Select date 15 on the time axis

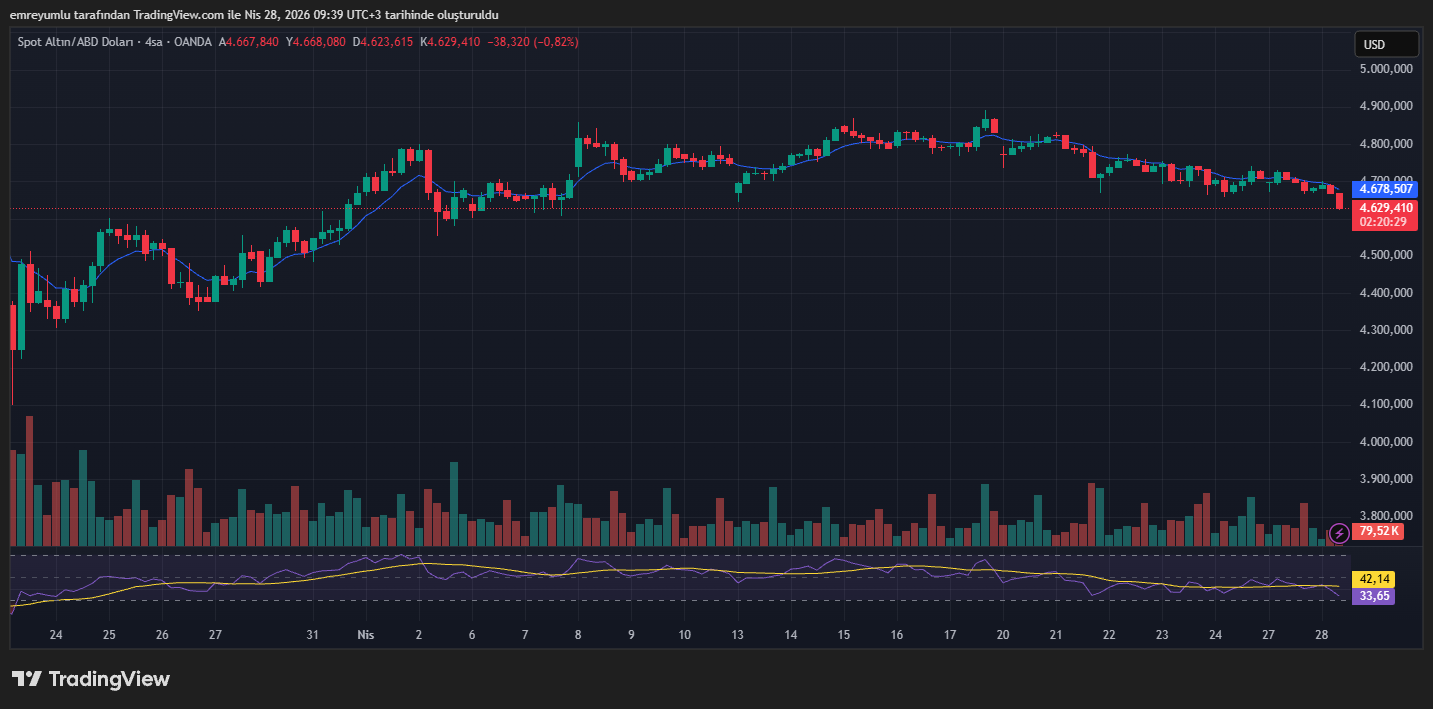[x=844, y=635]
